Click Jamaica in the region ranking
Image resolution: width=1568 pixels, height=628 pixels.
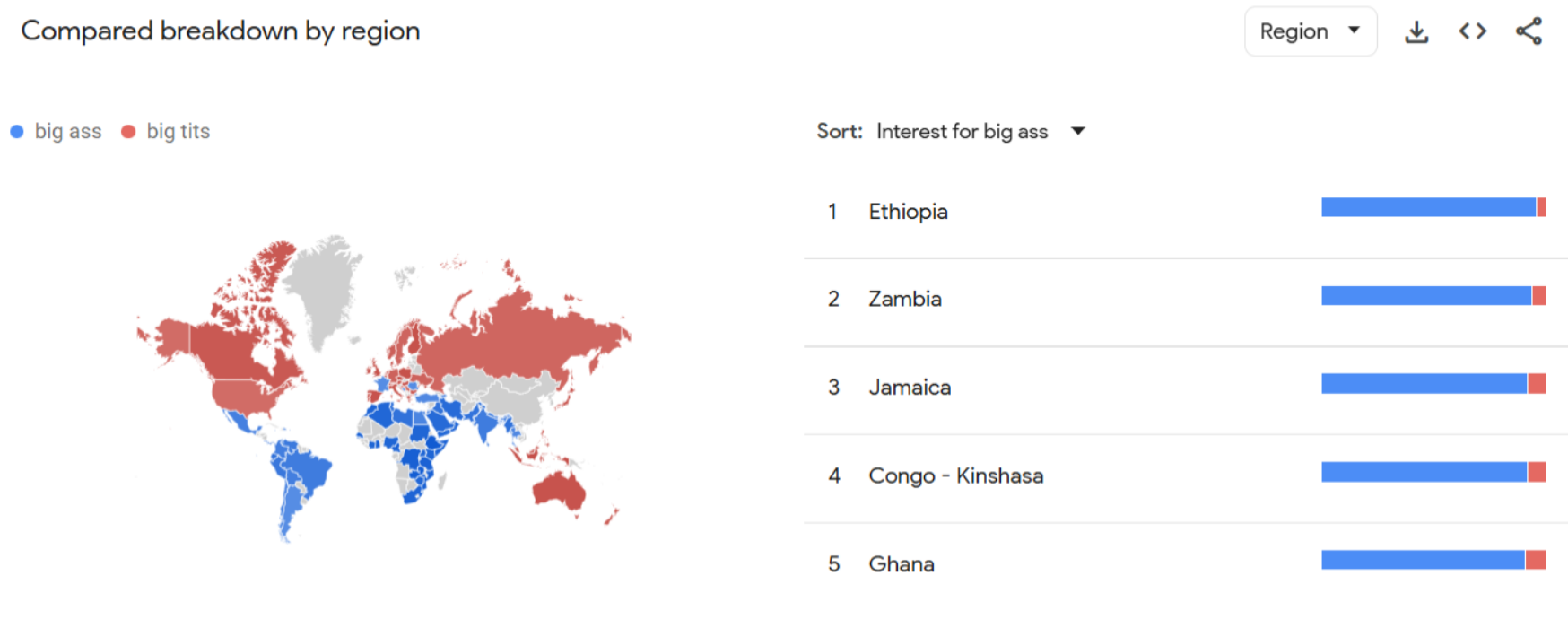[x=909, y=388]
